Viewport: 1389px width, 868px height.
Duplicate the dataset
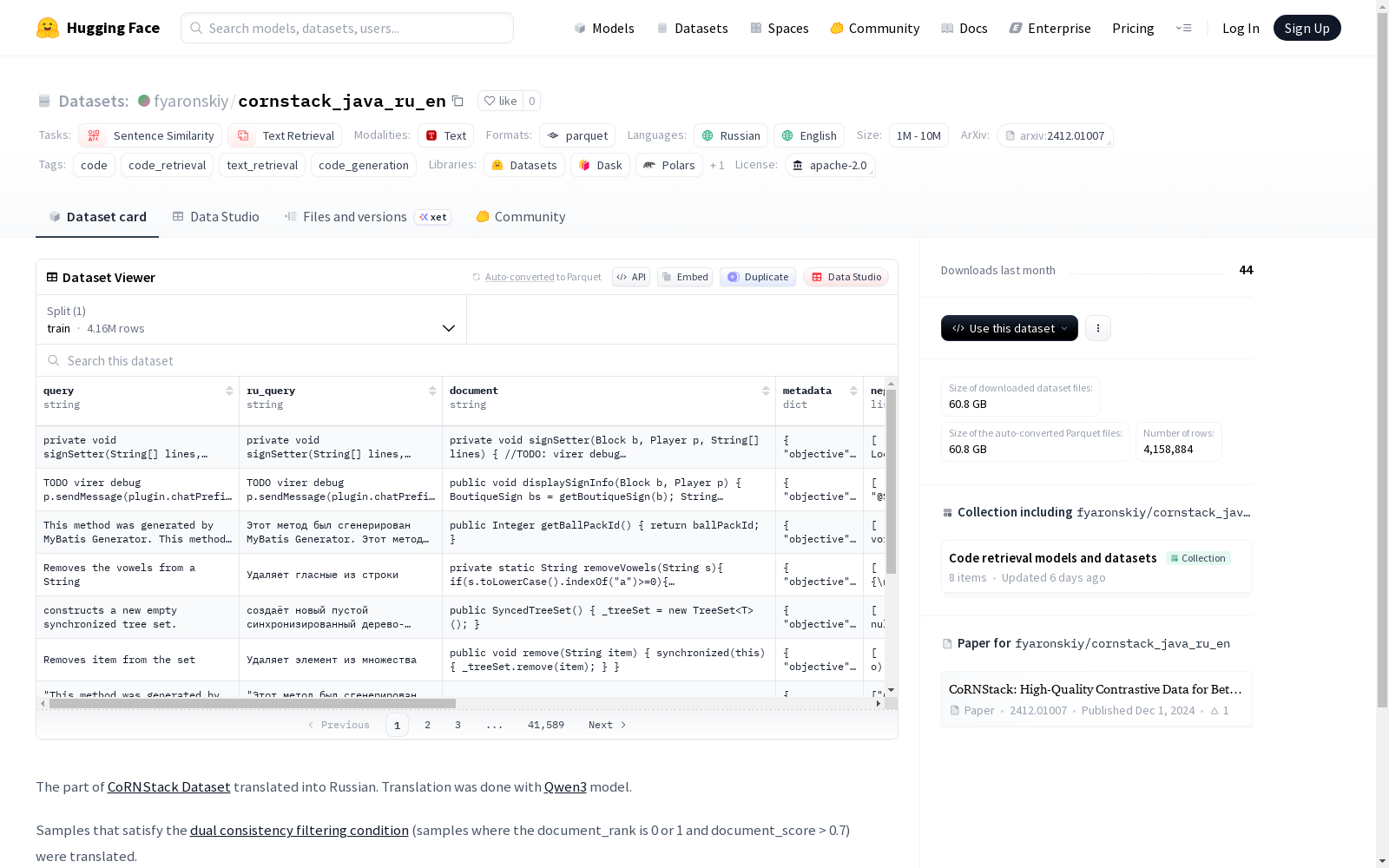tap(758, 277)
